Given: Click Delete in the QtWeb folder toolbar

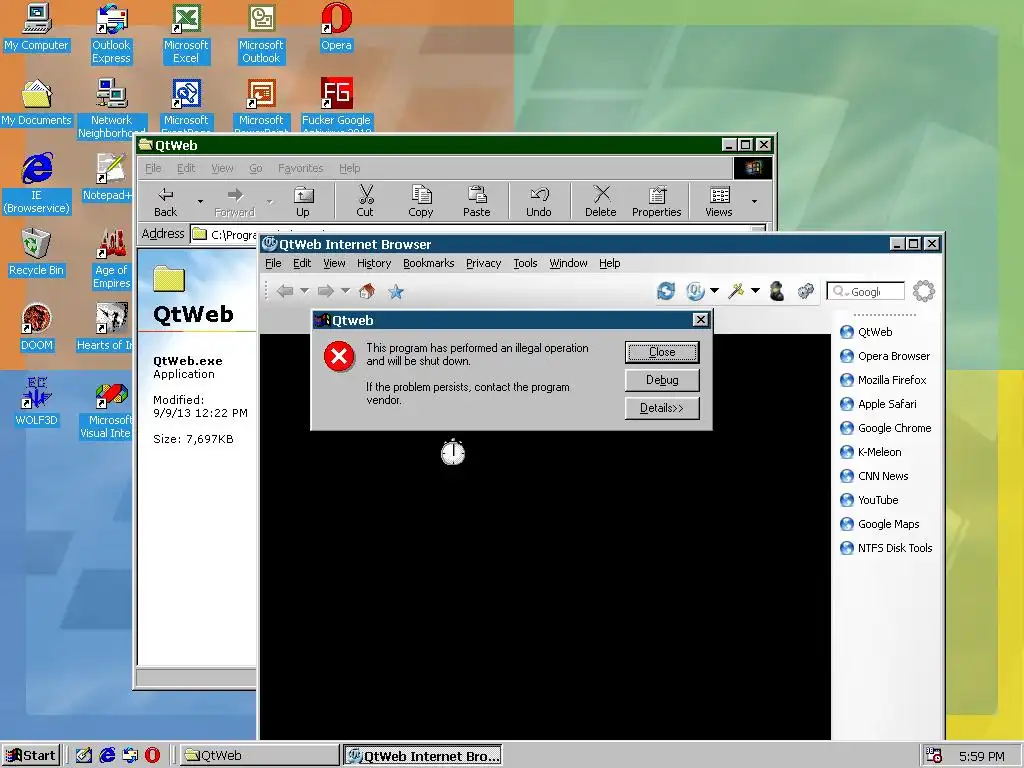Looking at the screenshot, I should click(x=601, y=200).
